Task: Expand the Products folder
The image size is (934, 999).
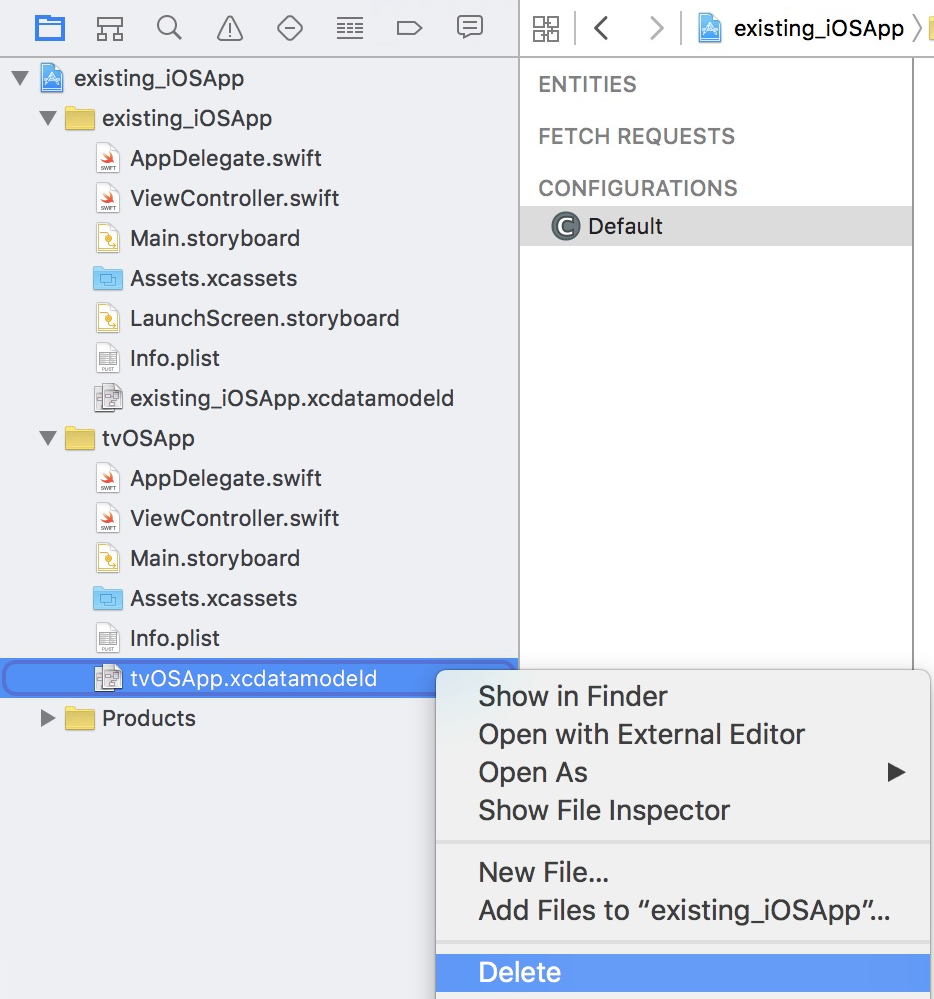Action: pos(48,719)
